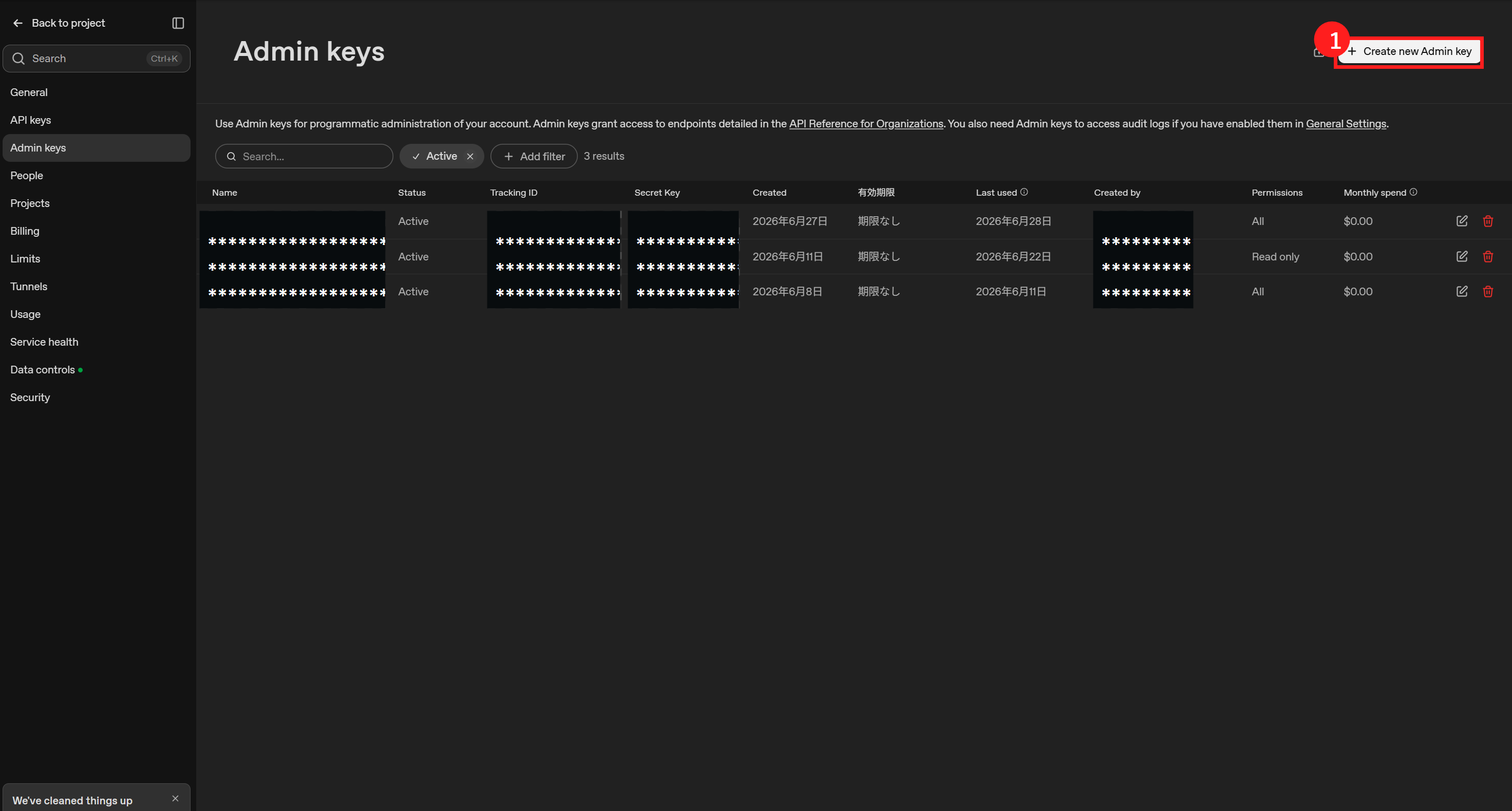The height and width of the screenshot is (811, 1512).
Task: Click the 有効期限 column header
Action: [876, 193]
